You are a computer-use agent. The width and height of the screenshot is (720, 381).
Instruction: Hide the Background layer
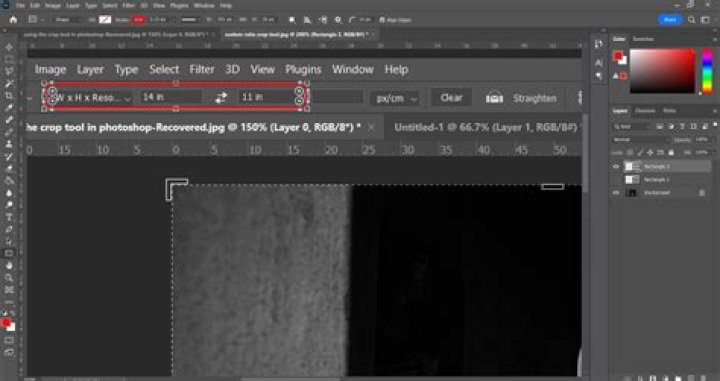pyautogui.click(x=616, y=193)
